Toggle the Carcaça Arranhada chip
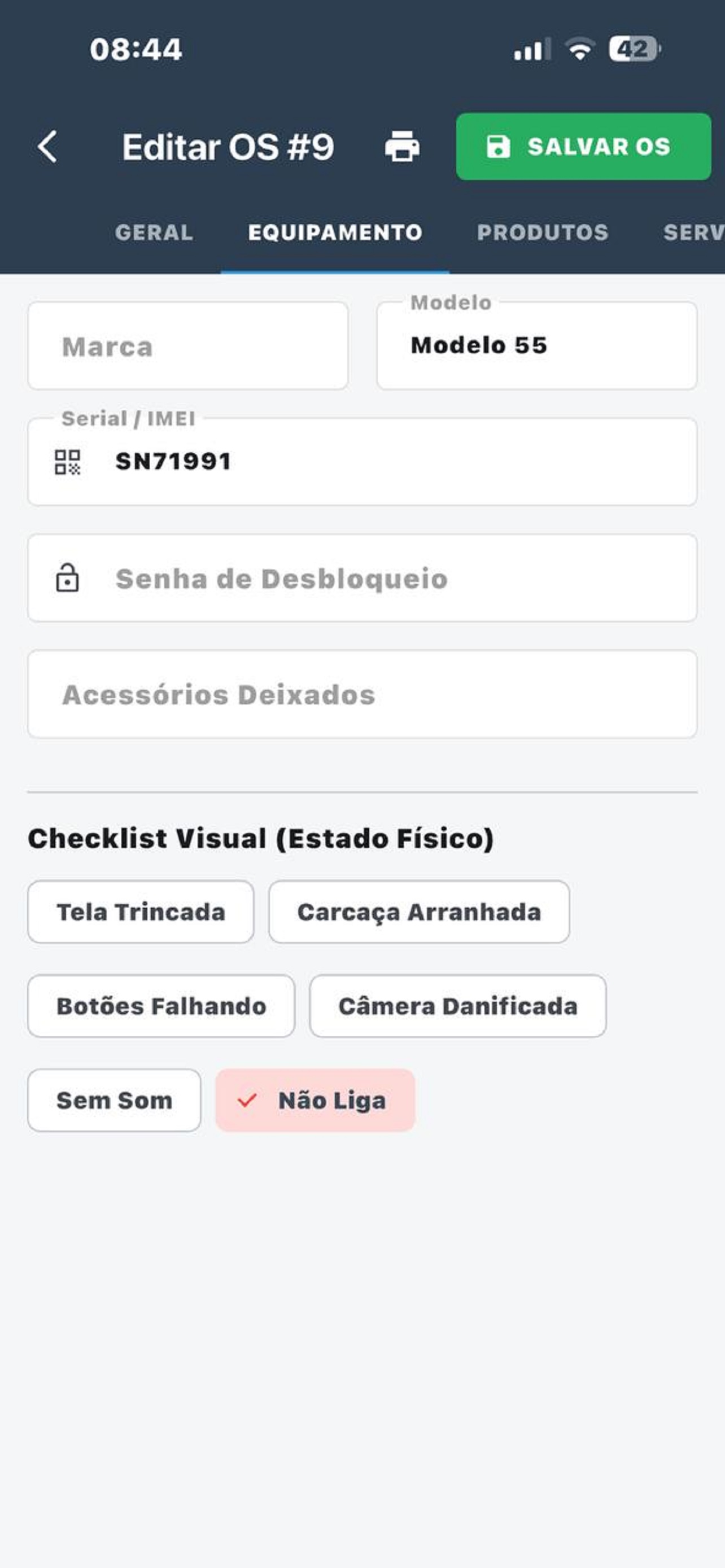The image size is (725, 1568). pyautogui.click(x=419, y=912)
